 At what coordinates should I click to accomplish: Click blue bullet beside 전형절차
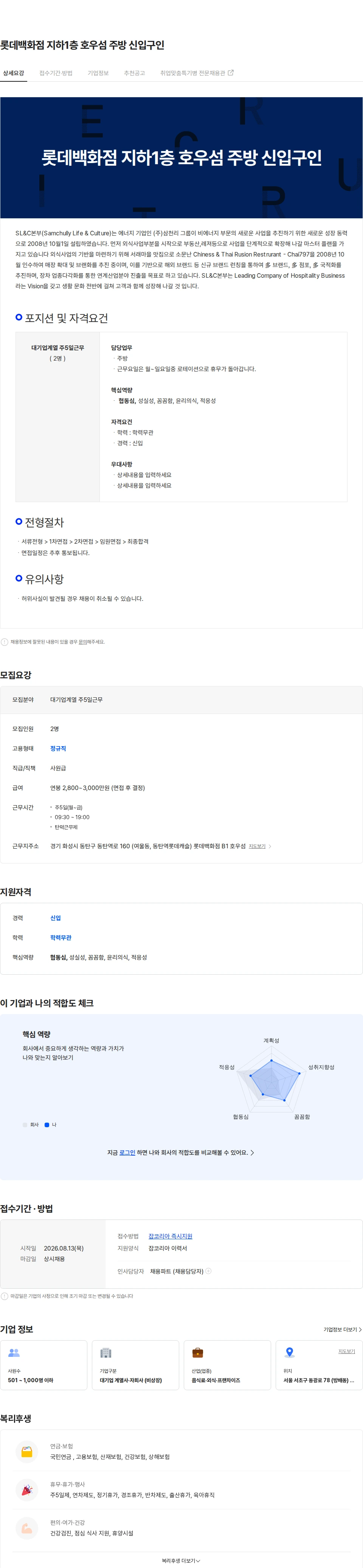[19, 521]
